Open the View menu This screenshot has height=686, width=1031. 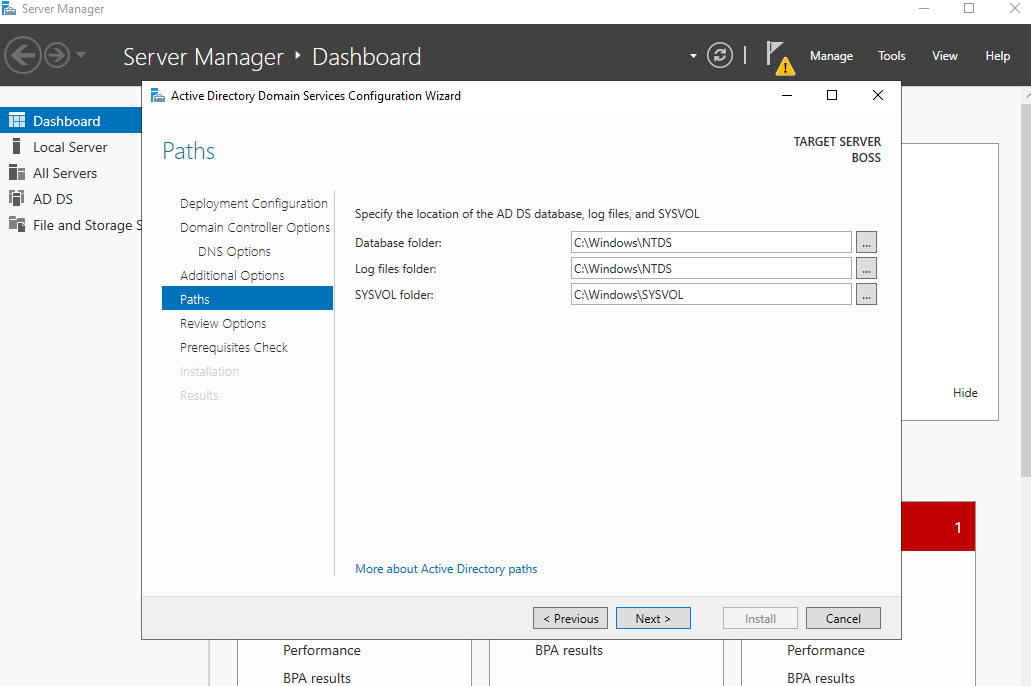(x=945, y=56)
